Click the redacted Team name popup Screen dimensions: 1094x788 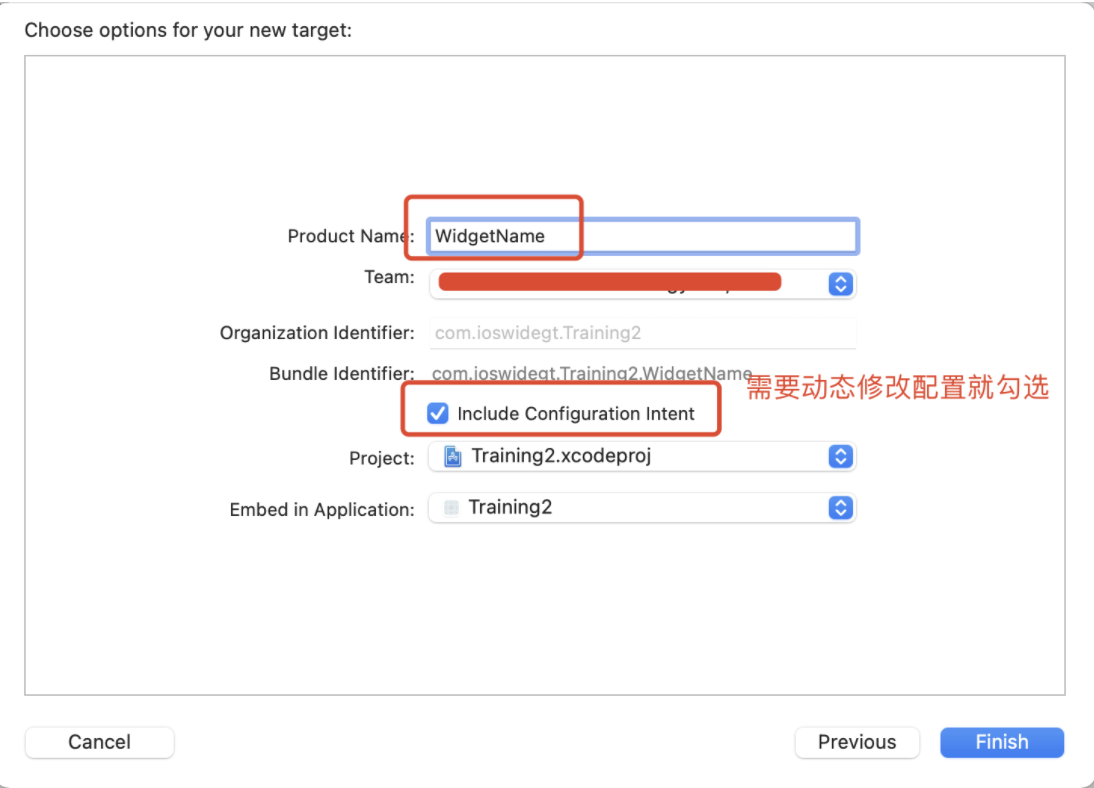click(642, 284)
